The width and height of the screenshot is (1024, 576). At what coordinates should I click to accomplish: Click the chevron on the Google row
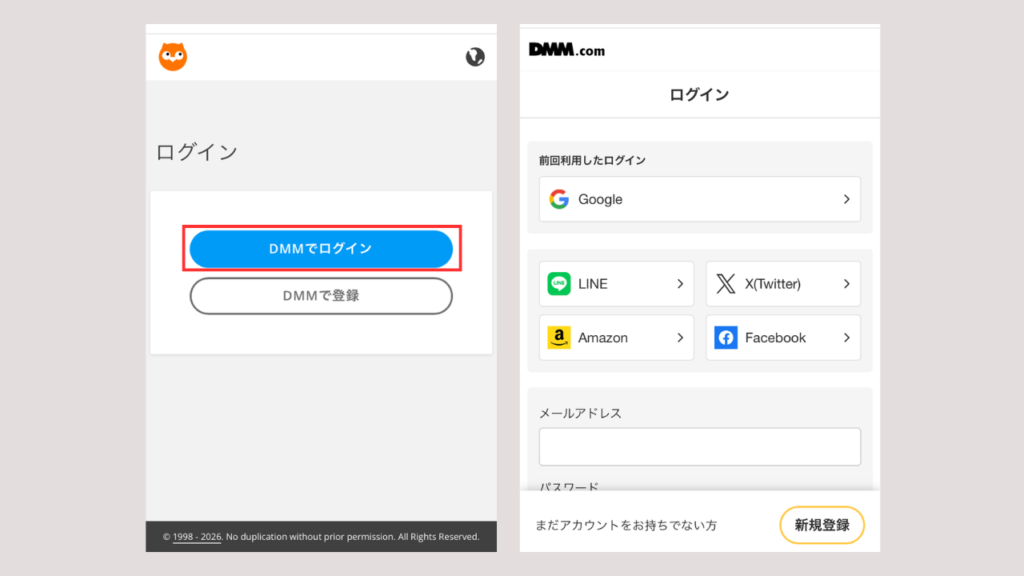coord(846,199)
